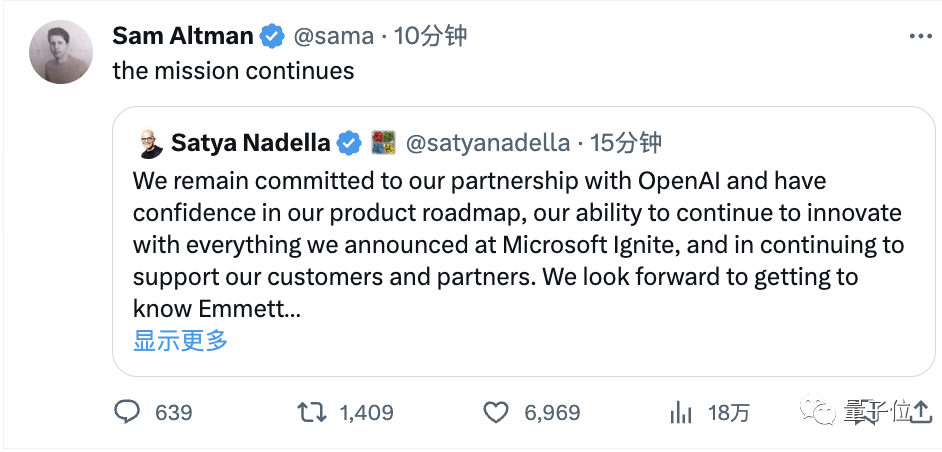Click Sam Altman's blue verified badge
Viewport: 942px width, 452px height.
(271, 37)
